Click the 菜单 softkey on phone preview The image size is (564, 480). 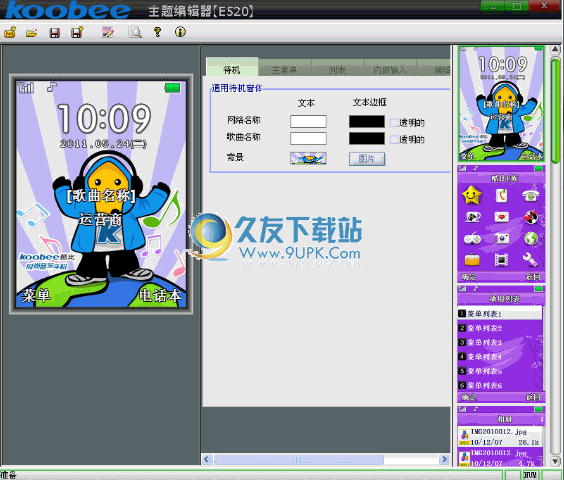point(36,296)
